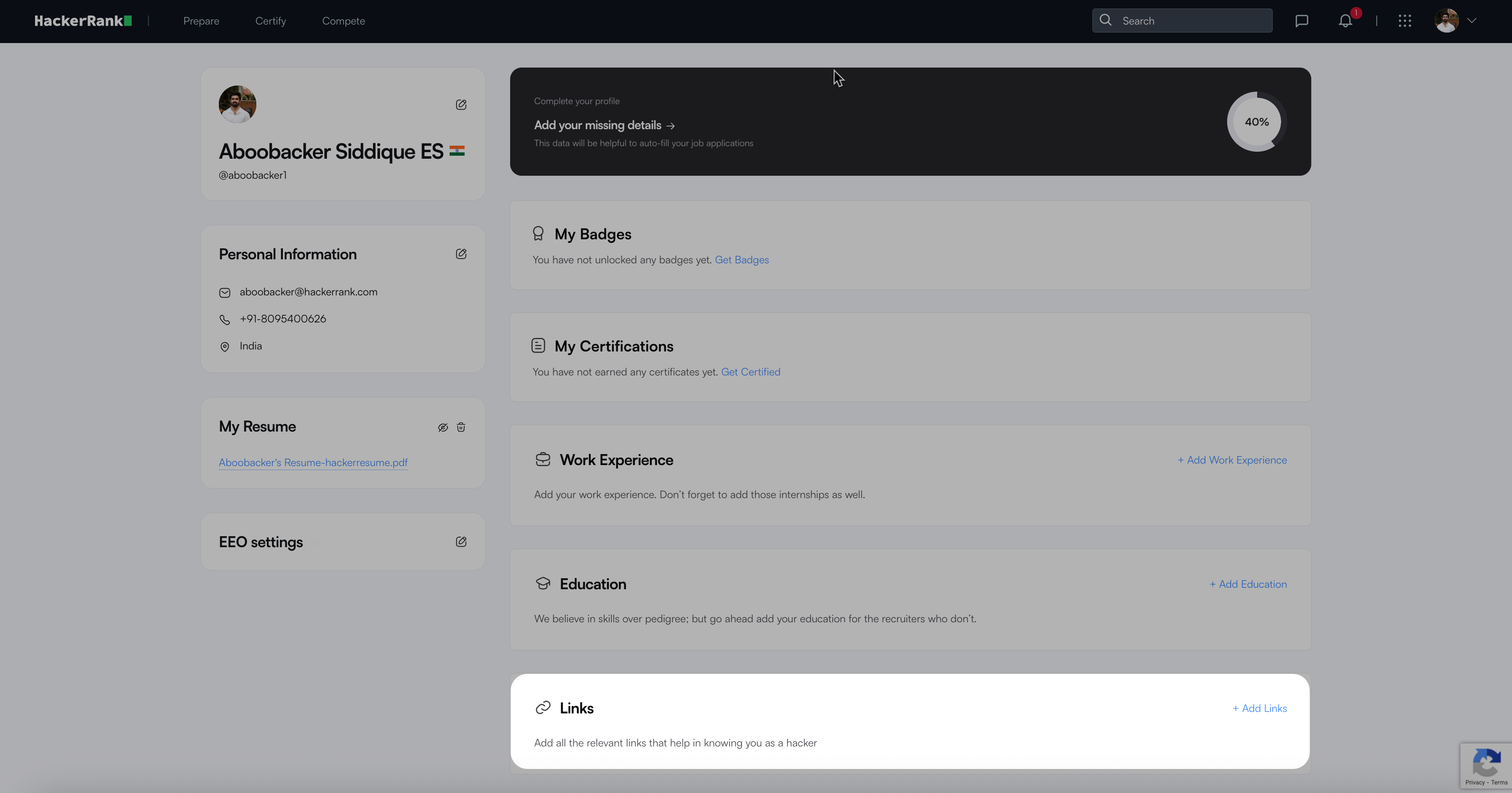Open notifications bell
This screenshot has height=793, width=1512.
(1345, 21)
